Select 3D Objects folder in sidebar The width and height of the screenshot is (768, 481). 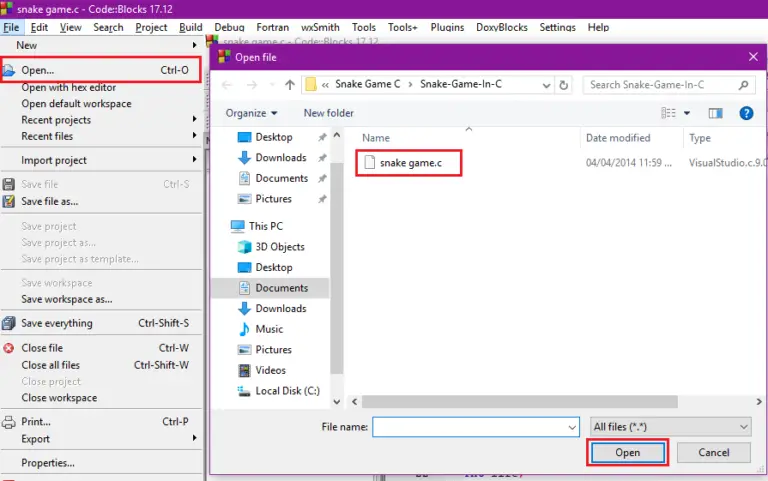pyautogui.click(x=279, y=247)
